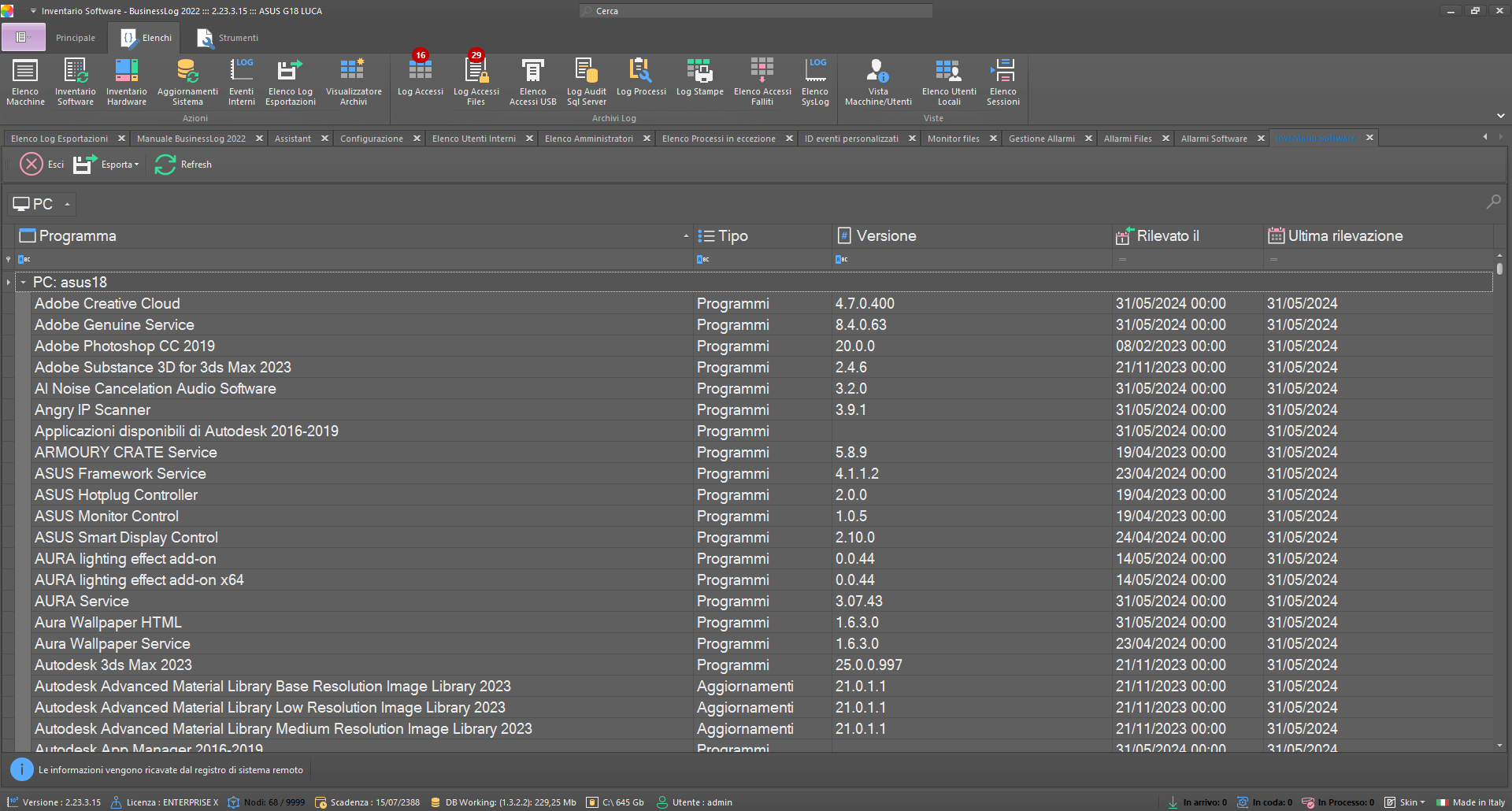Open grid search magnifier icon
The image size is (1512, 811).
pos(1493,202)
